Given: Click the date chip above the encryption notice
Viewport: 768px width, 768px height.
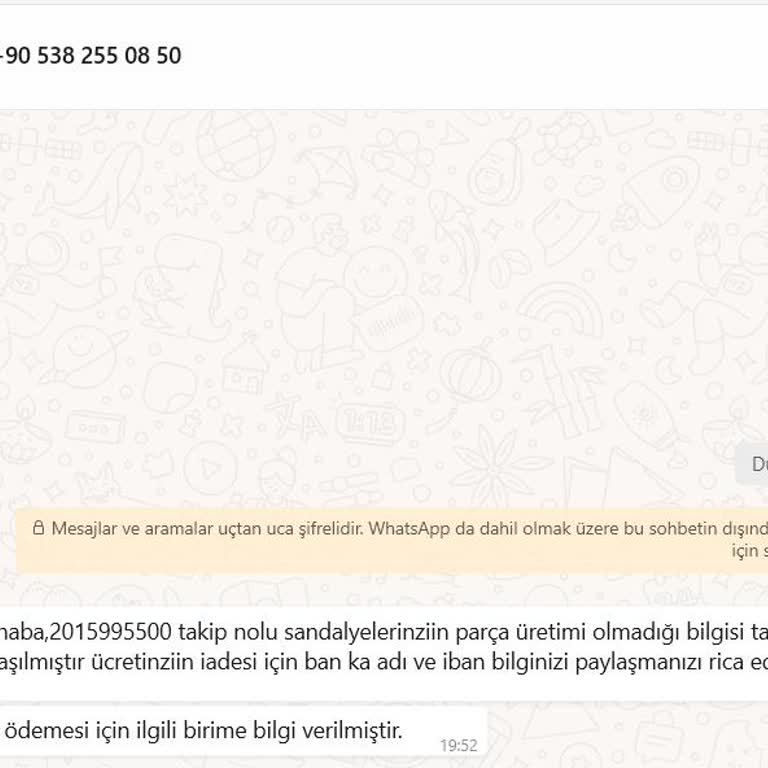Looking at the screenshot, I should [752, 464].
